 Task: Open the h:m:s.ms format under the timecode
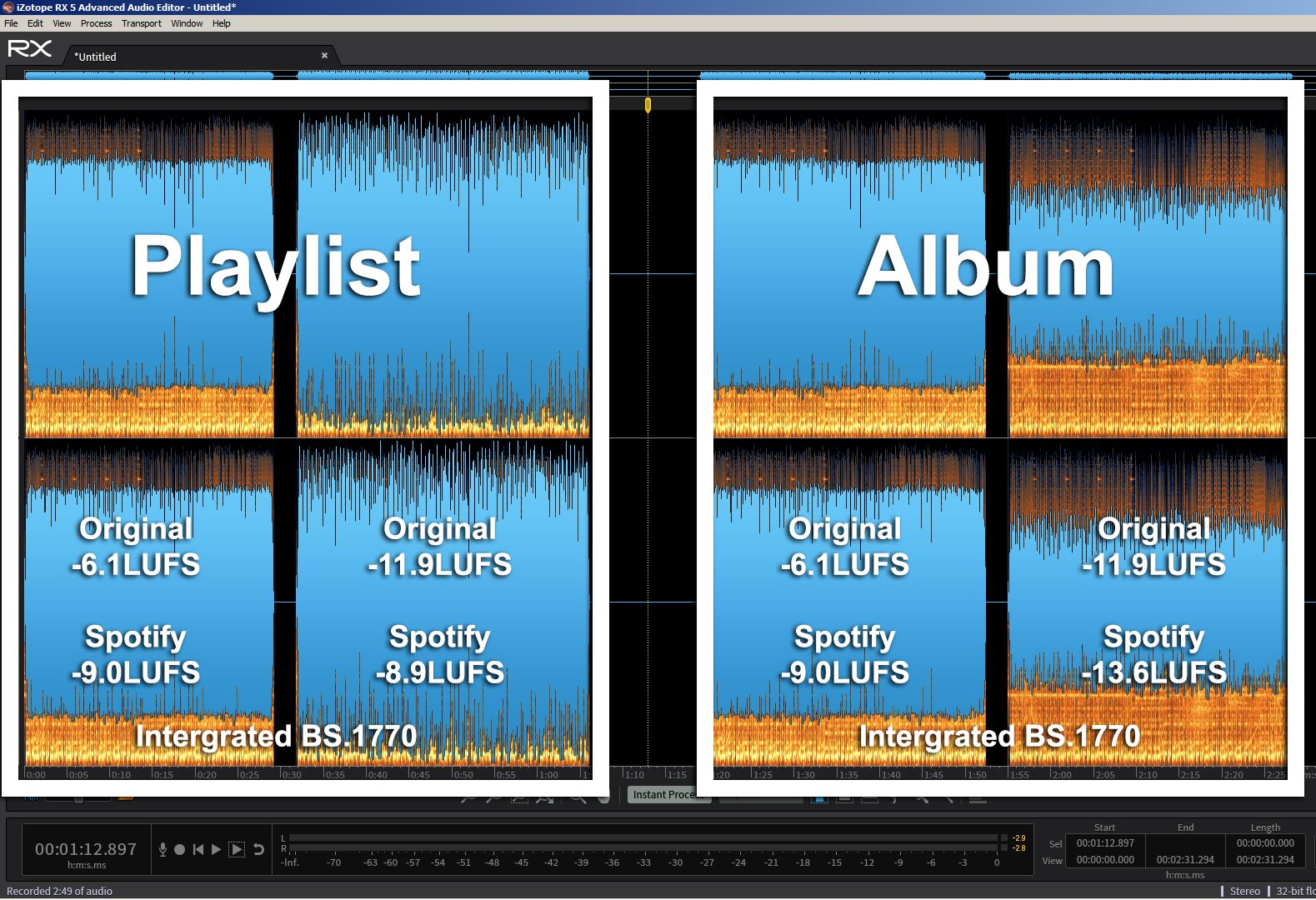(x=86, y=865)
